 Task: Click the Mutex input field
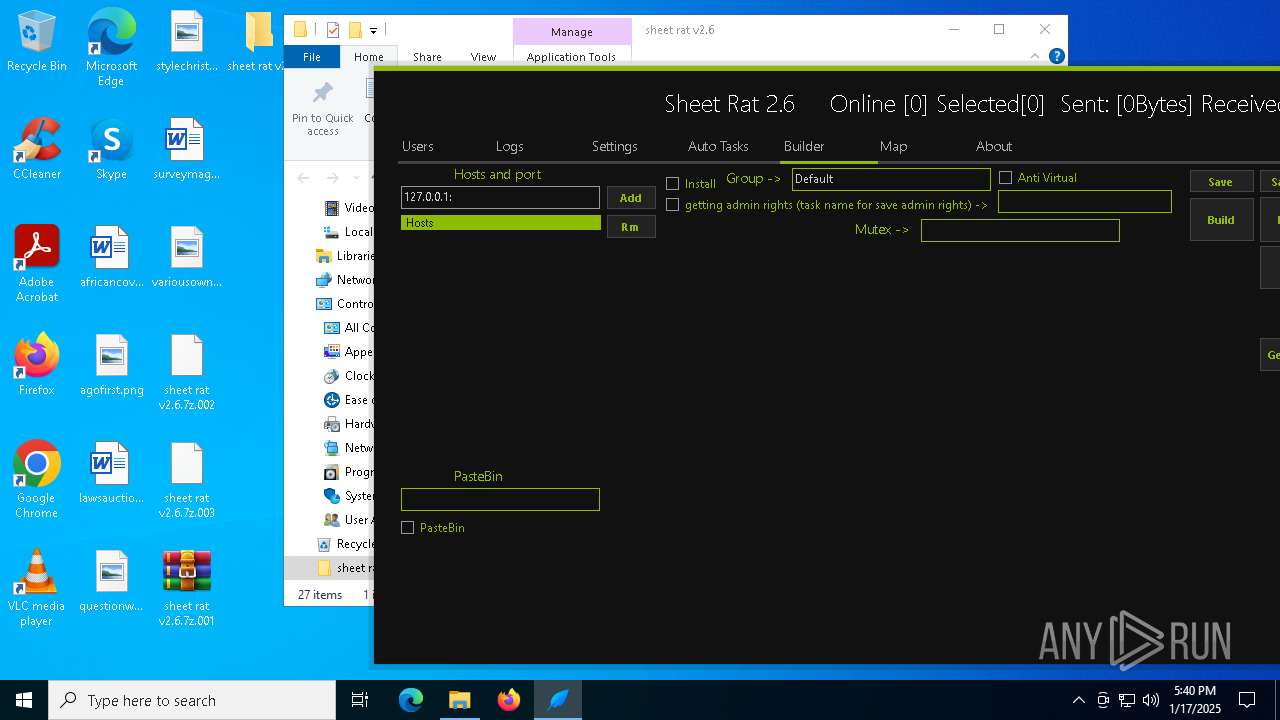(x=1019, y=231)
